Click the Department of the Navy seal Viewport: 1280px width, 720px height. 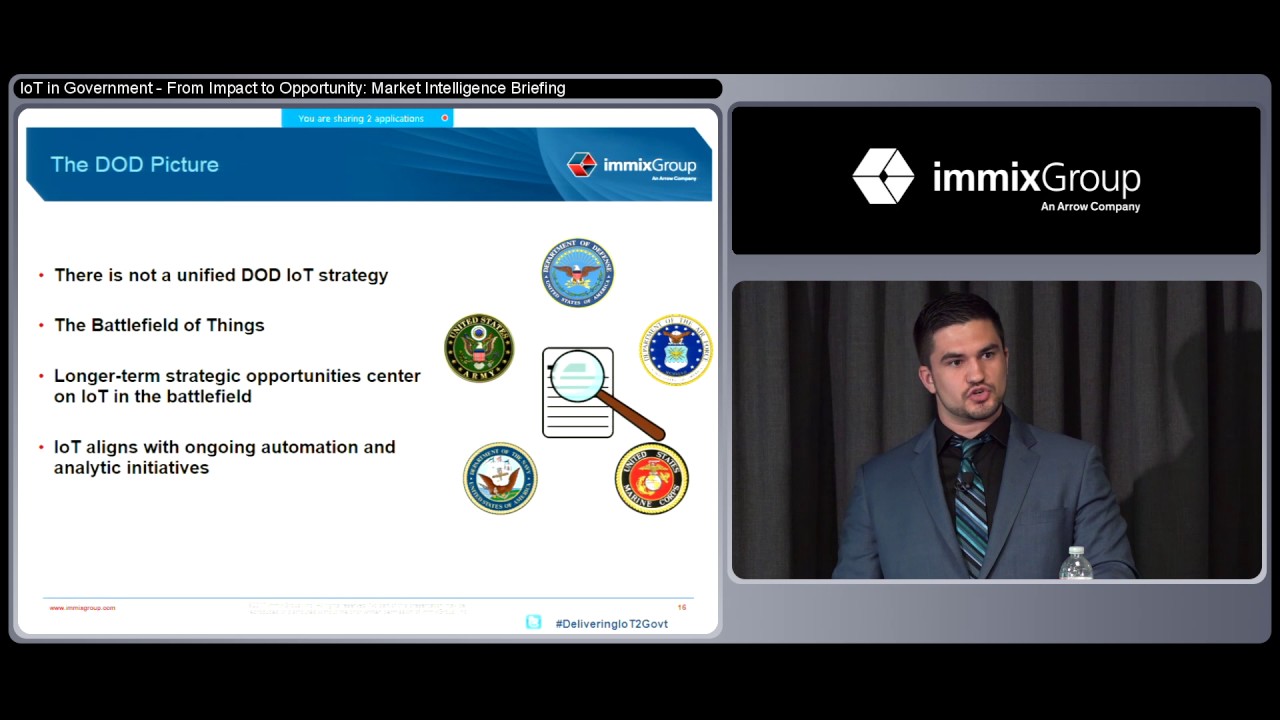coord(500,478)
